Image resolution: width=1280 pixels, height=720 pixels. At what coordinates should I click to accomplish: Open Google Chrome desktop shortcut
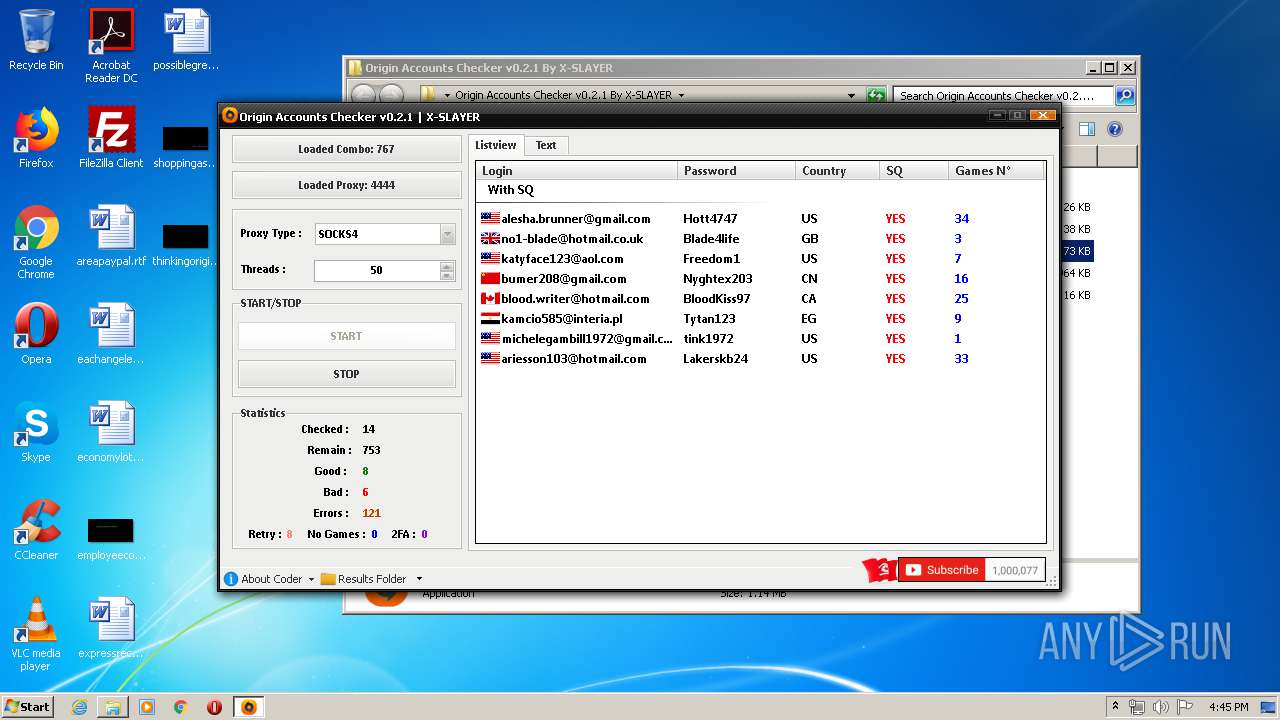(x=36, y=242)
